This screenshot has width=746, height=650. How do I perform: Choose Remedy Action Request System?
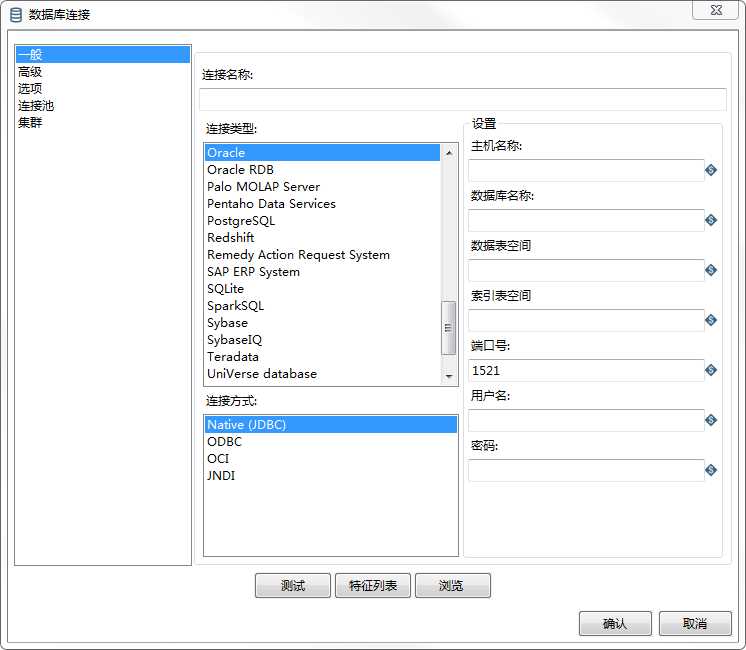323,255
